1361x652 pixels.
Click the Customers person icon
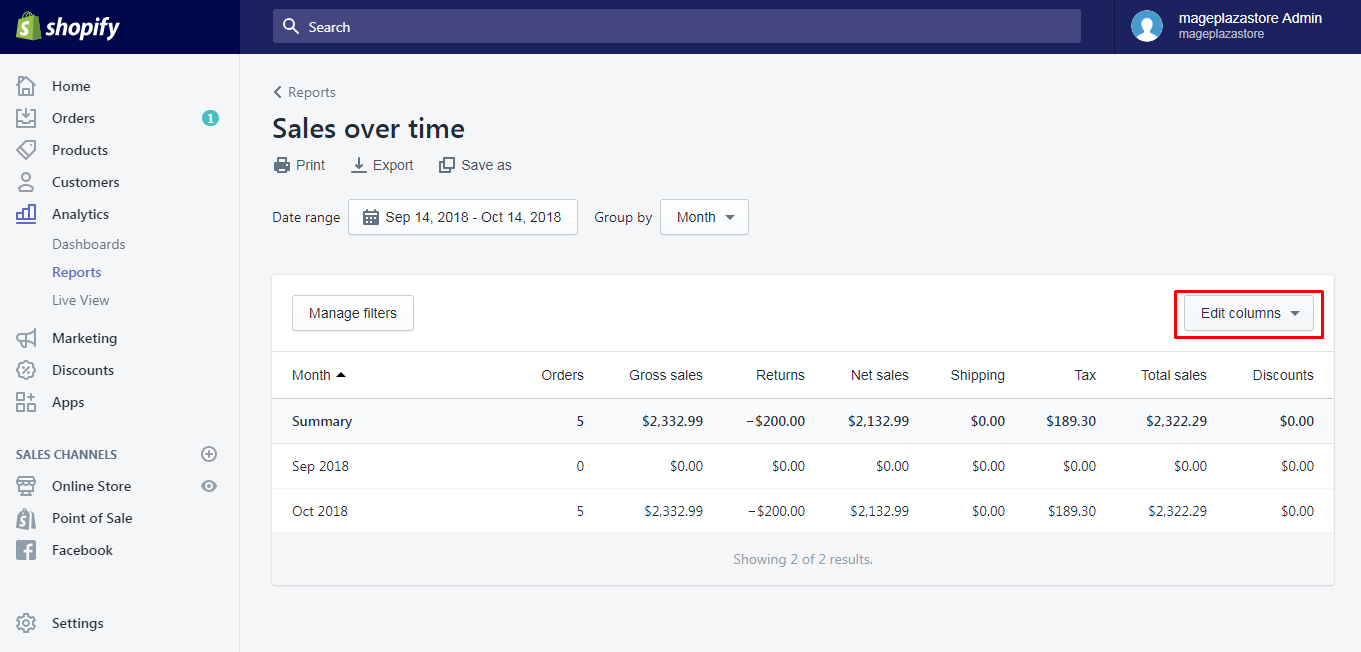point(26,182)
